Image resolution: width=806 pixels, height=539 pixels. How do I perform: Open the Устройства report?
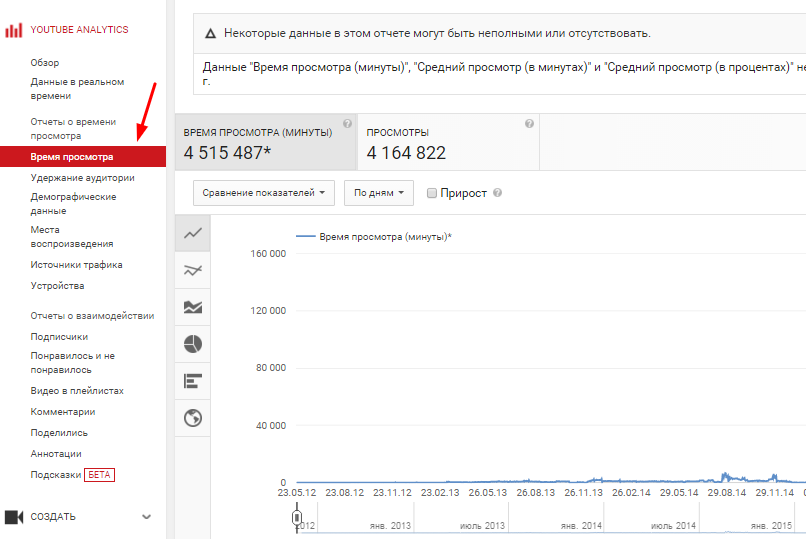click(x=57, y=286)
